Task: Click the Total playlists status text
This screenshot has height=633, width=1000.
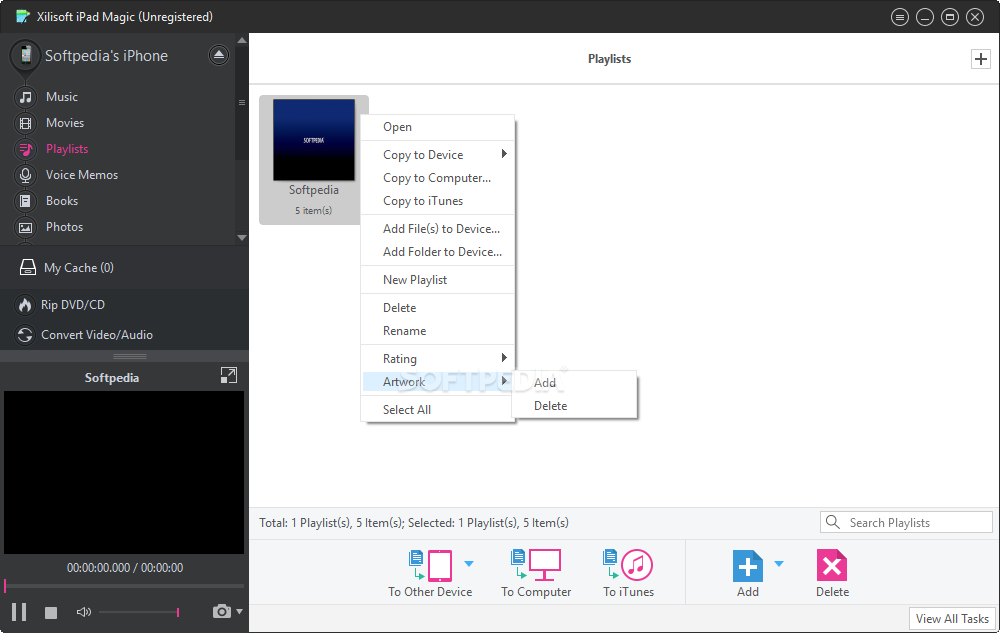Action: pyautogui.click(x=413, y=523)
